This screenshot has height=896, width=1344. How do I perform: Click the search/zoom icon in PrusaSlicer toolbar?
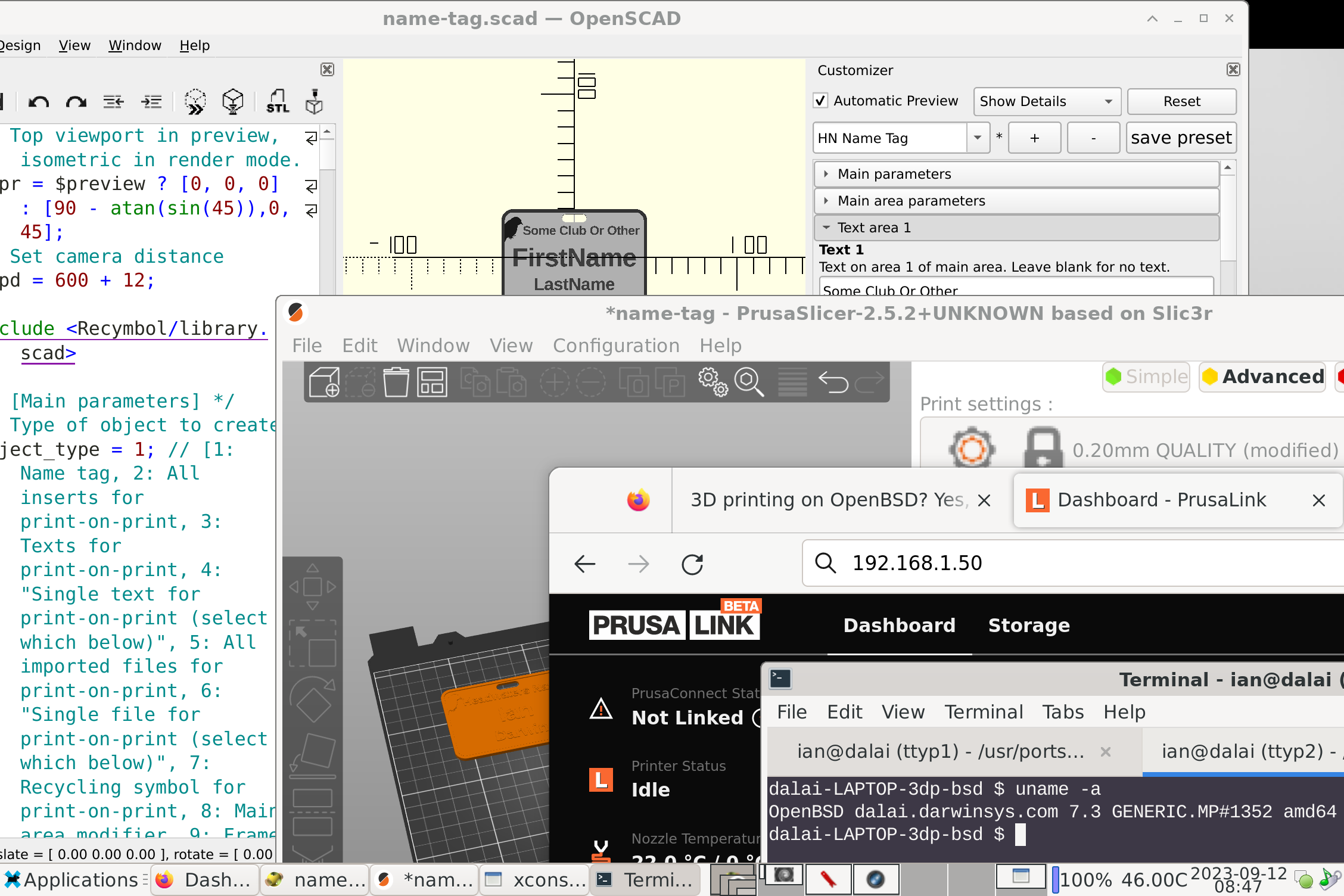point(749,381)
